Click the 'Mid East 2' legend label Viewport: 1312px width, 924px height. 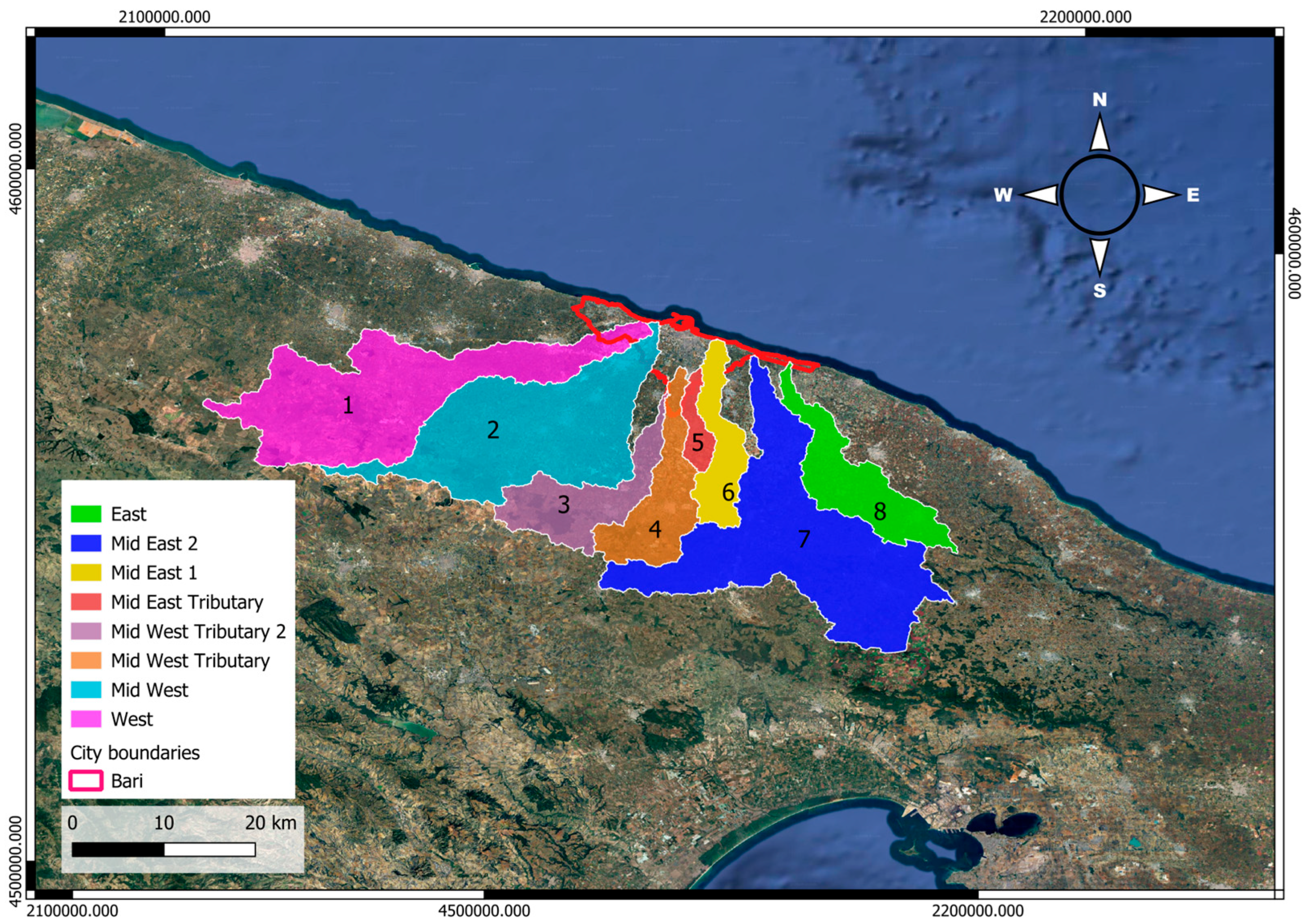click(x=154, y=543)
